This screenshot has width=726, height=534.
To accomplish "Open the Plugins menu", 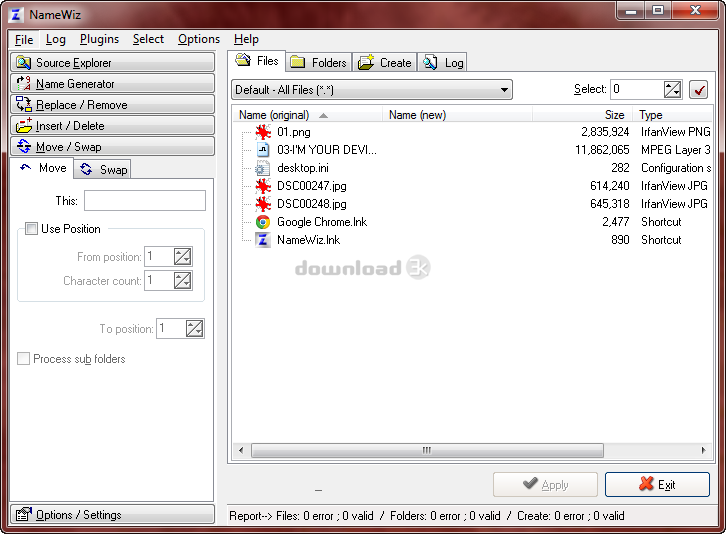I will pyautogui.click(x=99, y=39).
